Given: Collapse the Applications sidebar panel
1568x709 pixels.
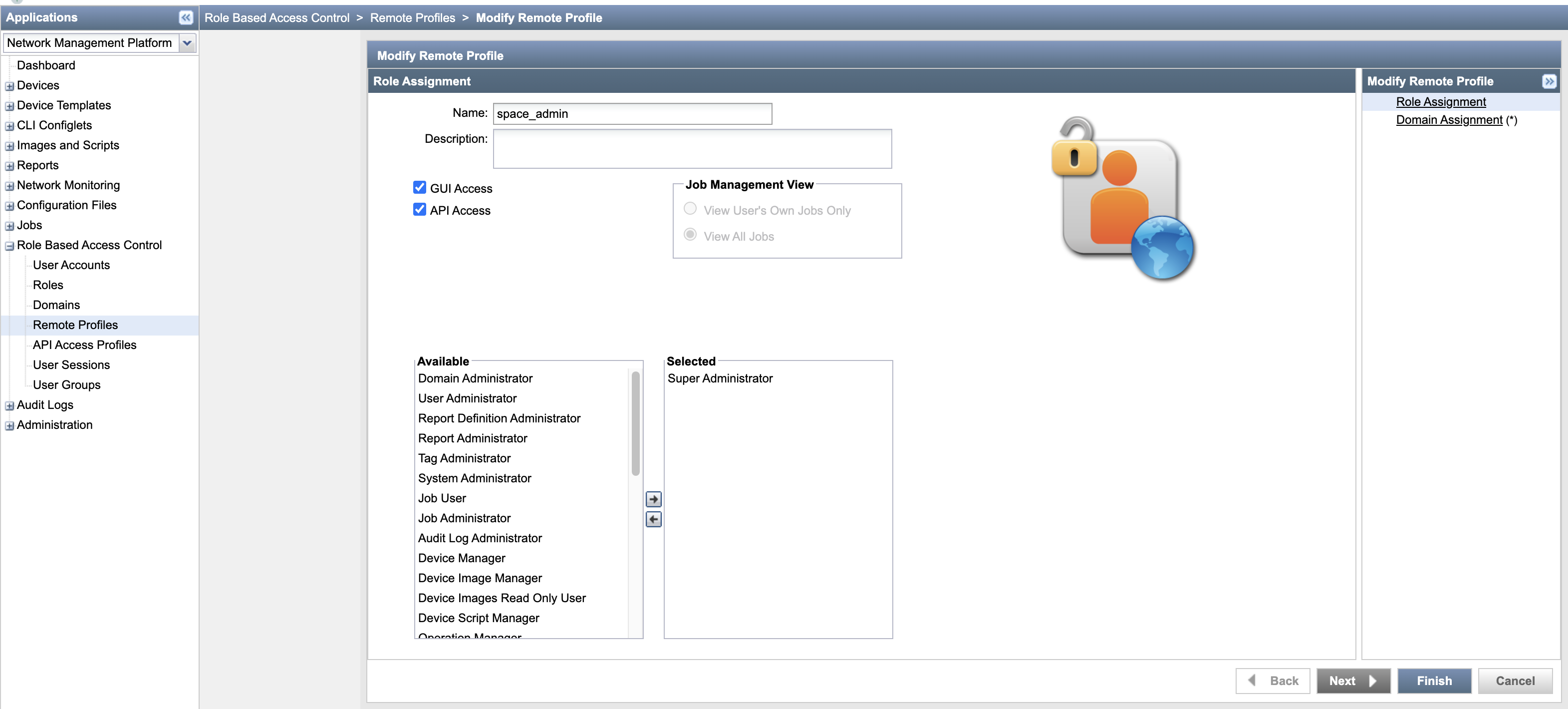Looking at the screenshot, I should point(185,17).
